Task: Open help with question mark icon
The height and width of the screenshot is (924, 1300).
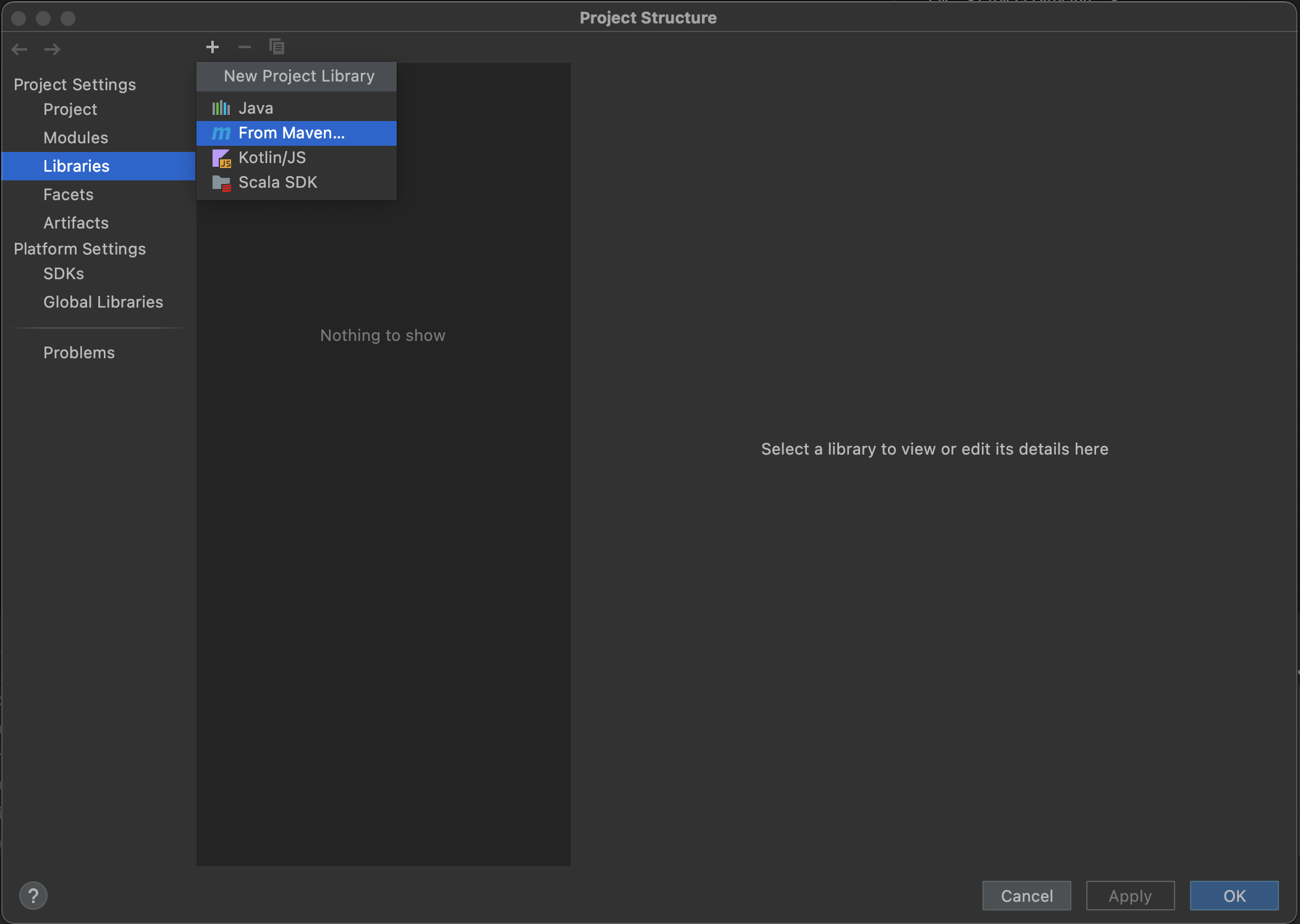Action: click(33, 896)
